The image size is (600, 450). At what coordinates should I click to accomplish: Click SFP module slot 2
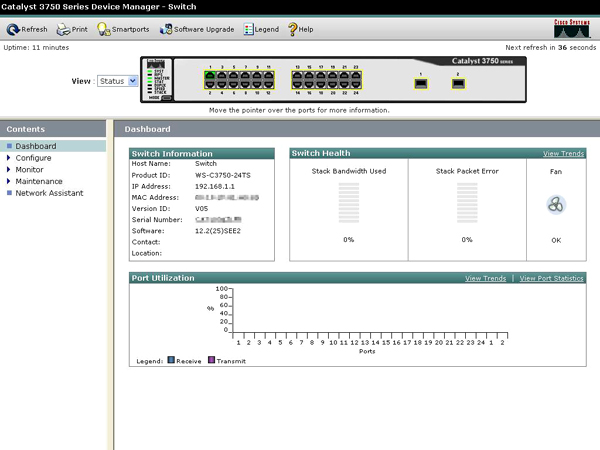tap(458, 84)
